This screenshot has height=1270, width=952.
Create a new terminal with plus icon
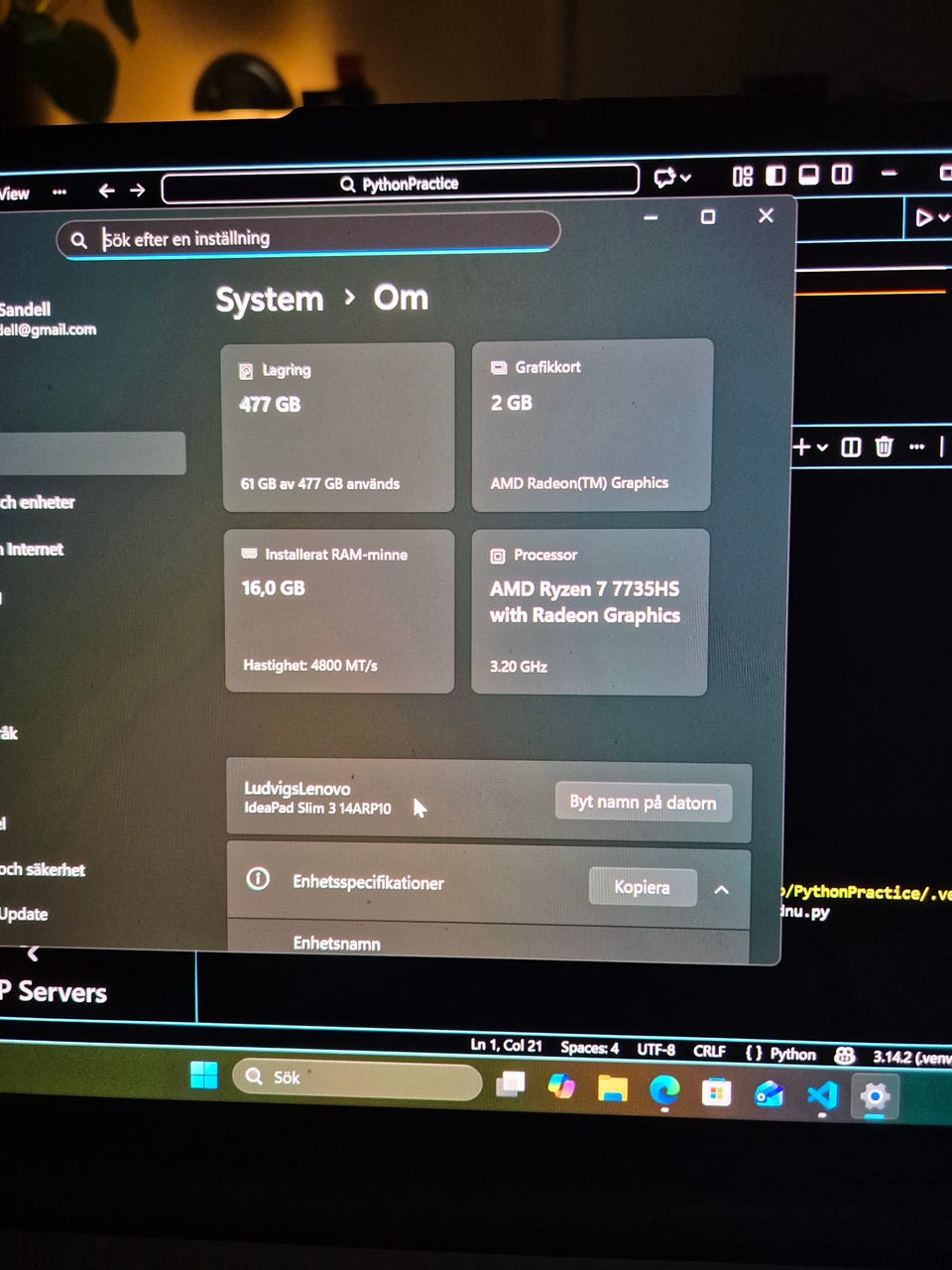(x=802, y=447)
